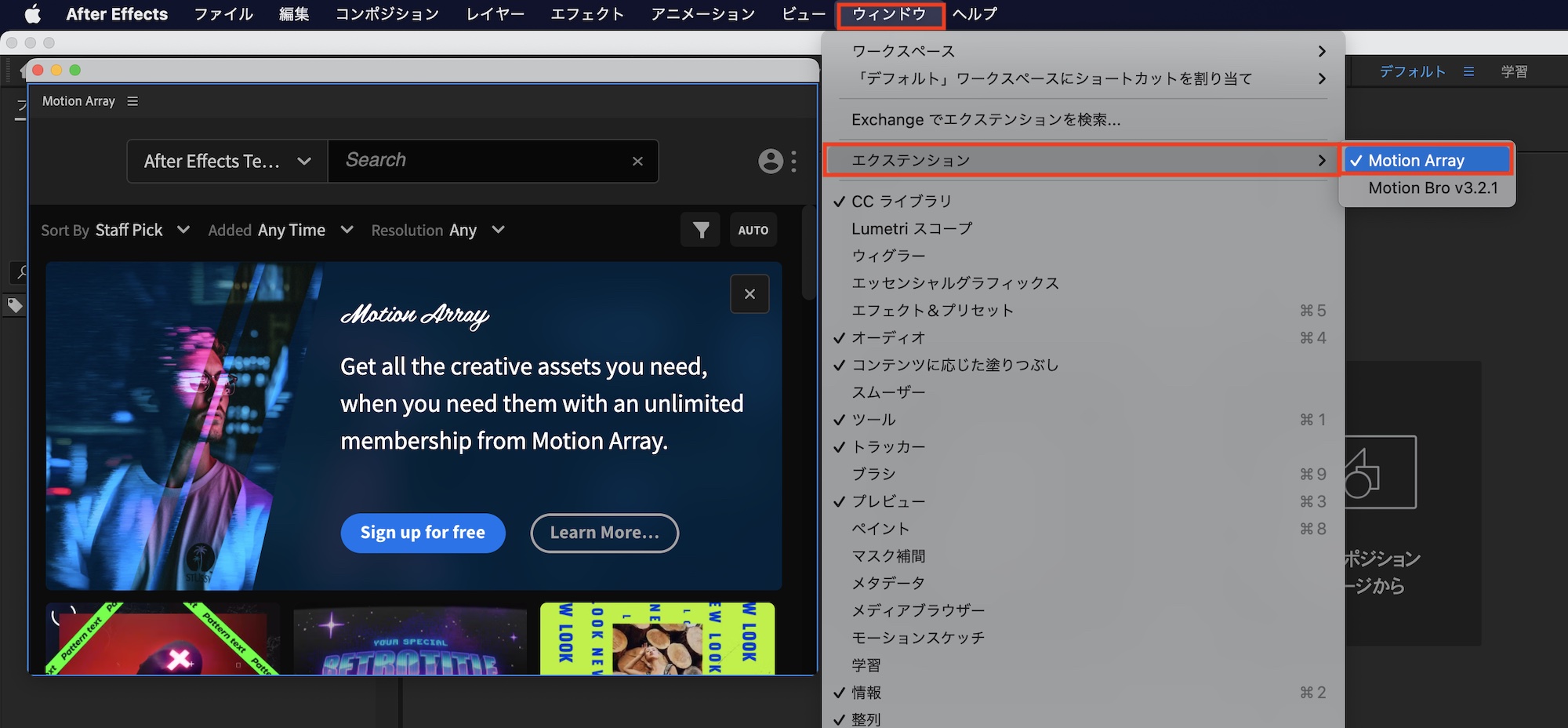Open the コンポジション menu
This screenshot has width=1568, height=728.
387,14
